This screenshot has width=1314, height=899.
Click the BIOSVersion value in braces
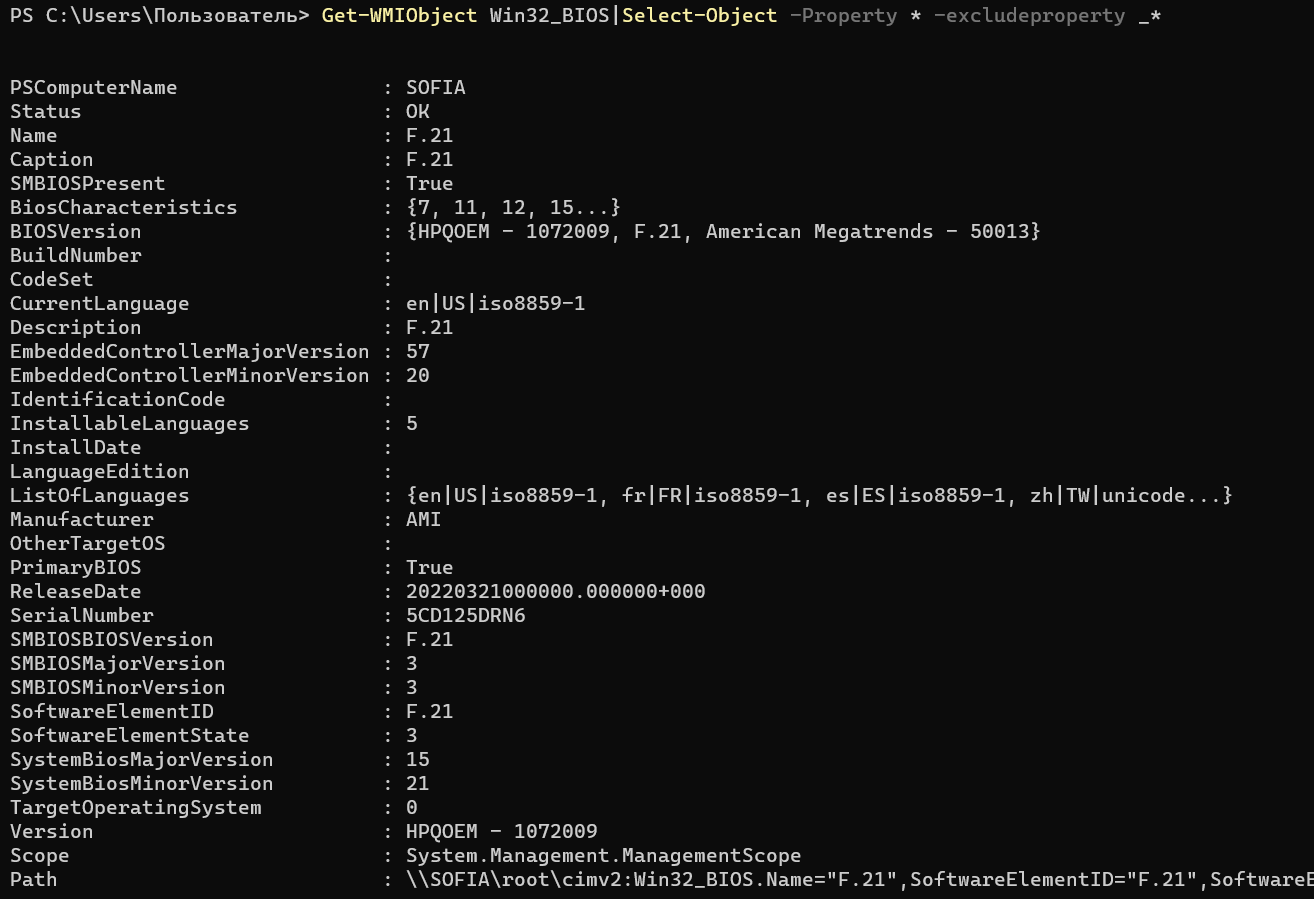[723, 232]
